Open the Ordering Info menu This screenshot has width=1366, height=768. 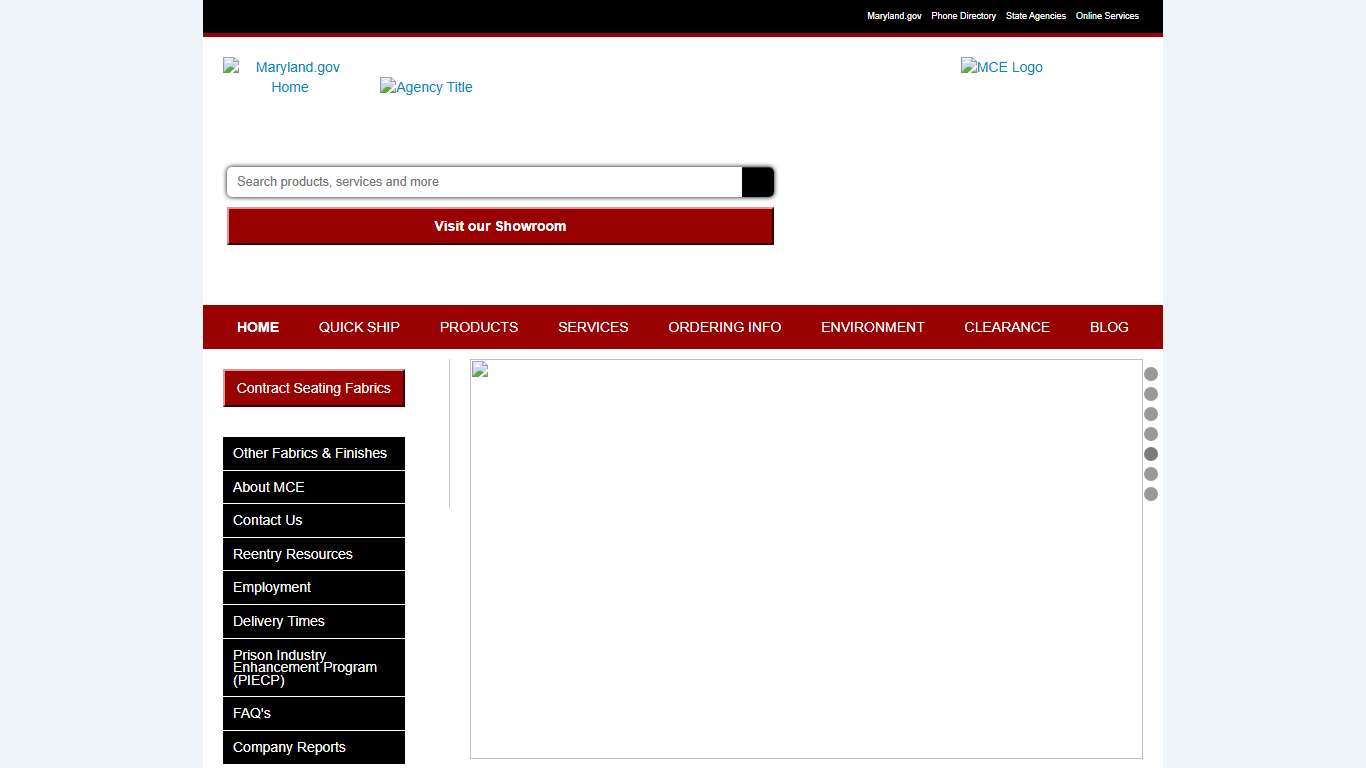coord(725,327)
